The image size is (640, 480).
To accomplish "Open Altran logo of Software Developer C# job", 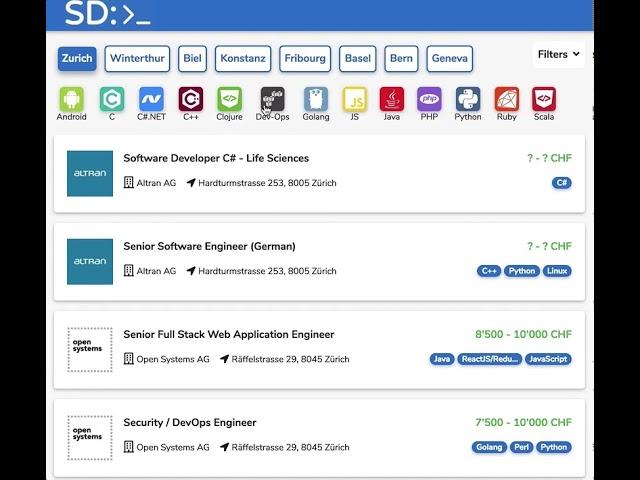I will [90, 173].
